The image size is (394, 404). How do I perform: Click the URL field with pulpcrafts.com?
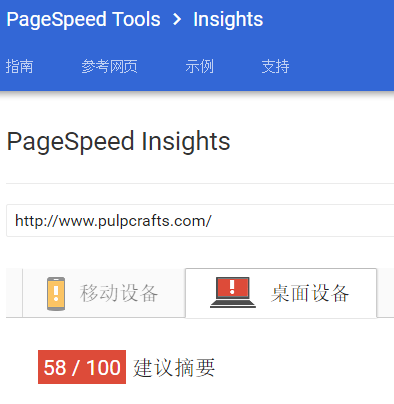pos(200,221)
